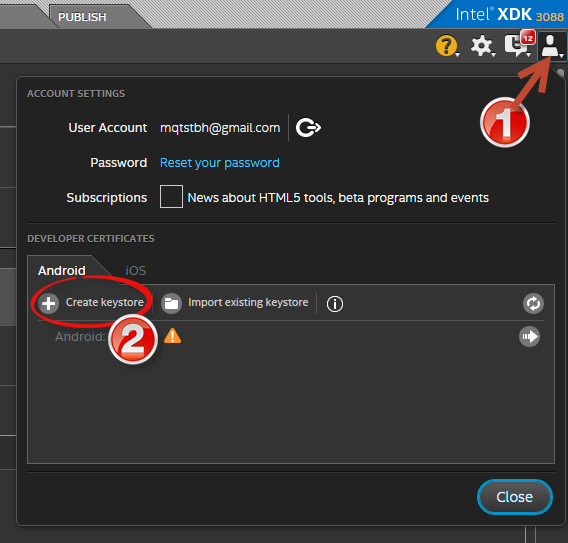568x543 pixels.
Task: Show keystore info via the circled i icon
Action: point(335,304)
